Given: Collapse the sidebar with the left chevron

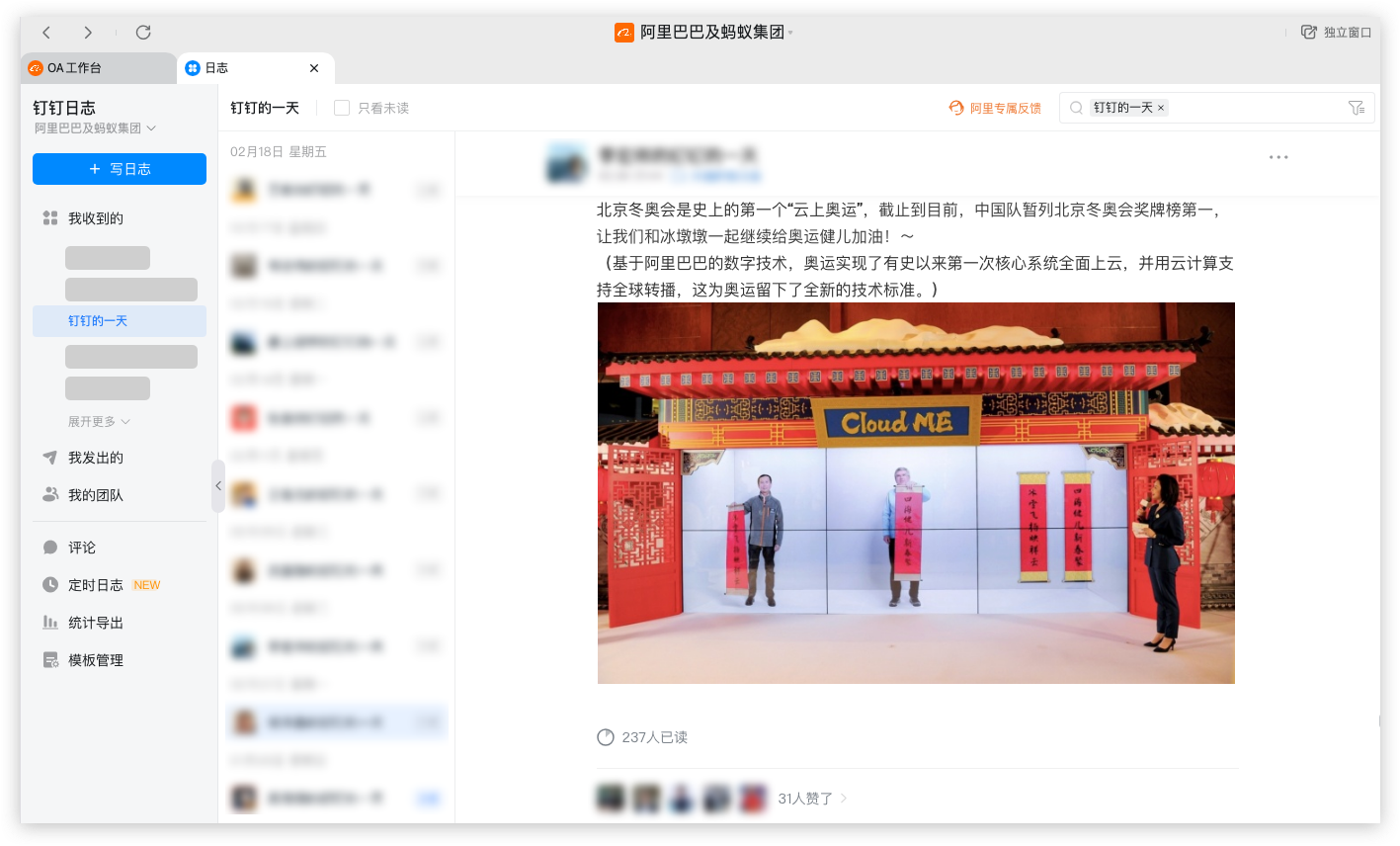Looking at the screenshot, I should 218,485.
